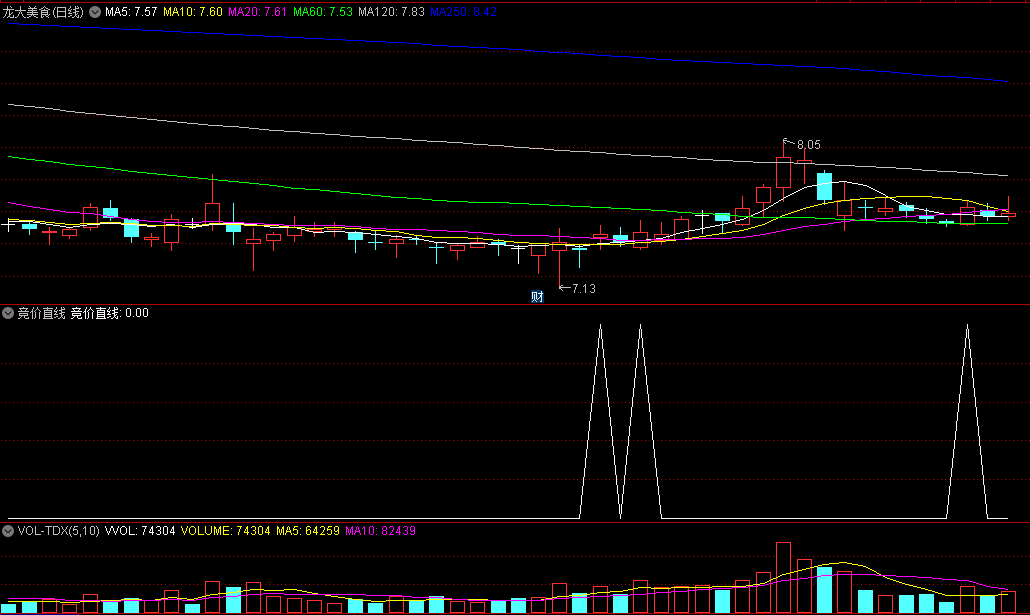The width and height of the screenshot is (1030, 615).
Task: Click the VOLUME: 74304 readout
Action: coord(225,531)
